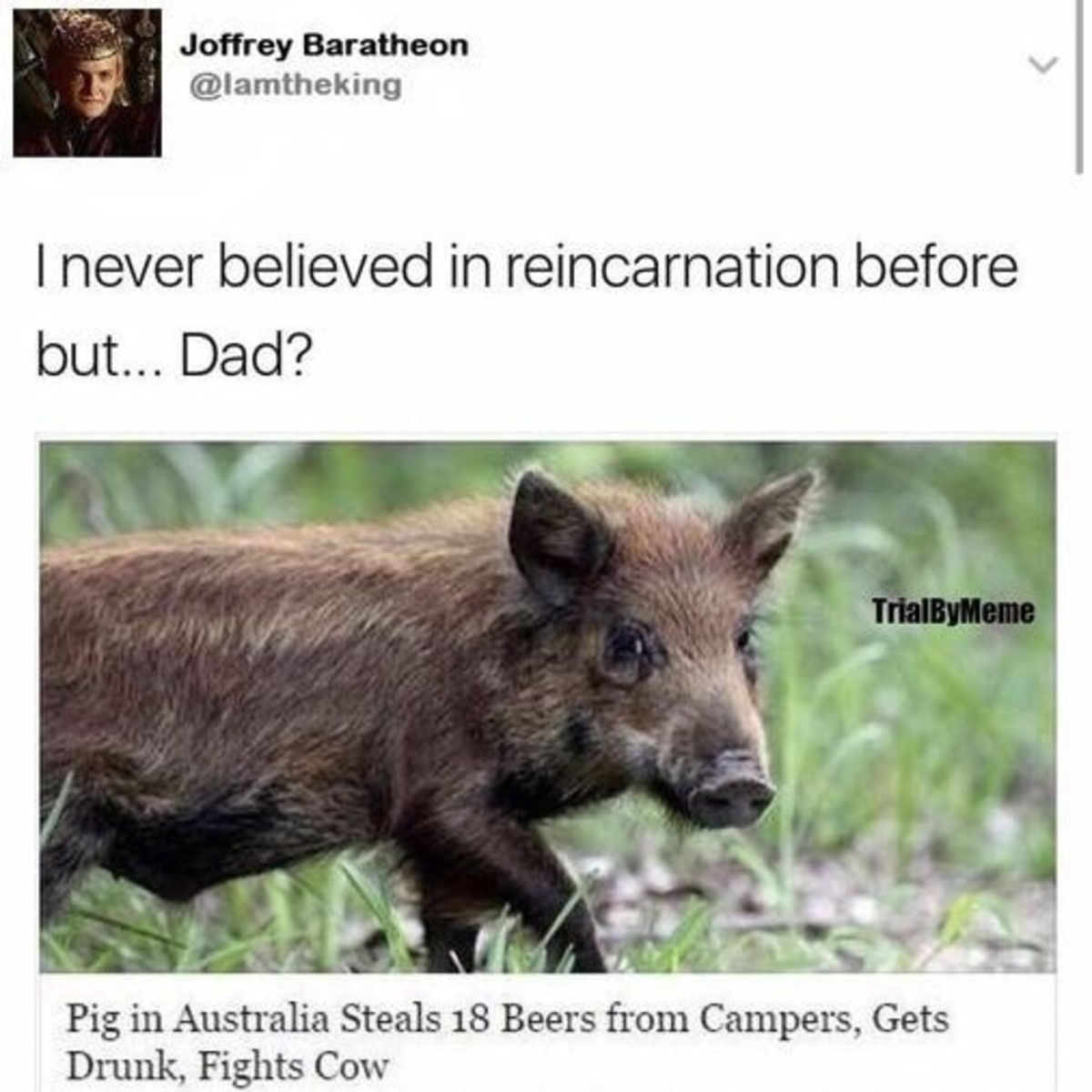Screen dimensions: 1092x1092
Task: Select the 'I never believed in reincarnation' line
Action: click(526, 268)
